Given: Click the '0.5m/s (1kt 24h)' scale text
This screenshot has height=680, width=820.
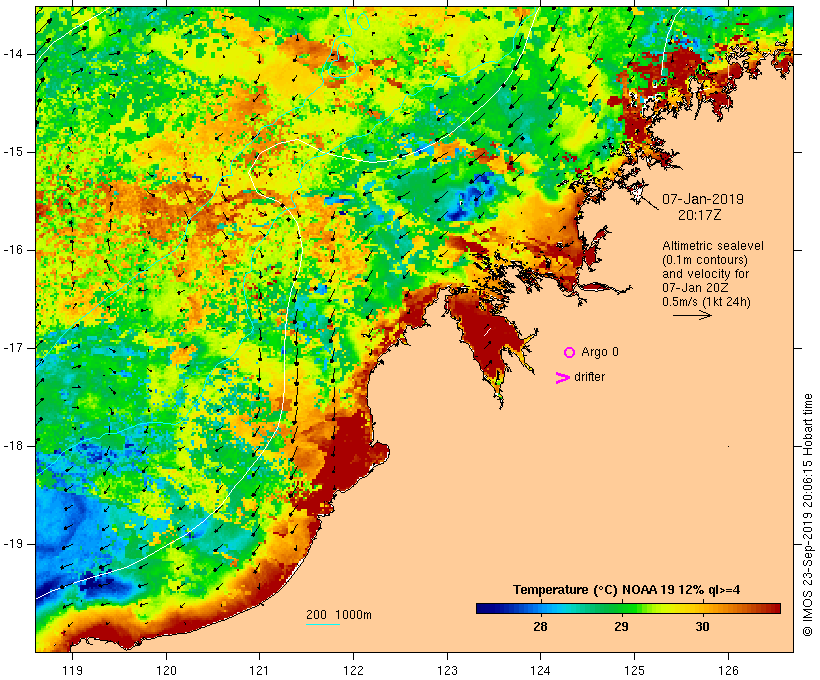Looking at the screenshot, I should (x=707, y=302).
